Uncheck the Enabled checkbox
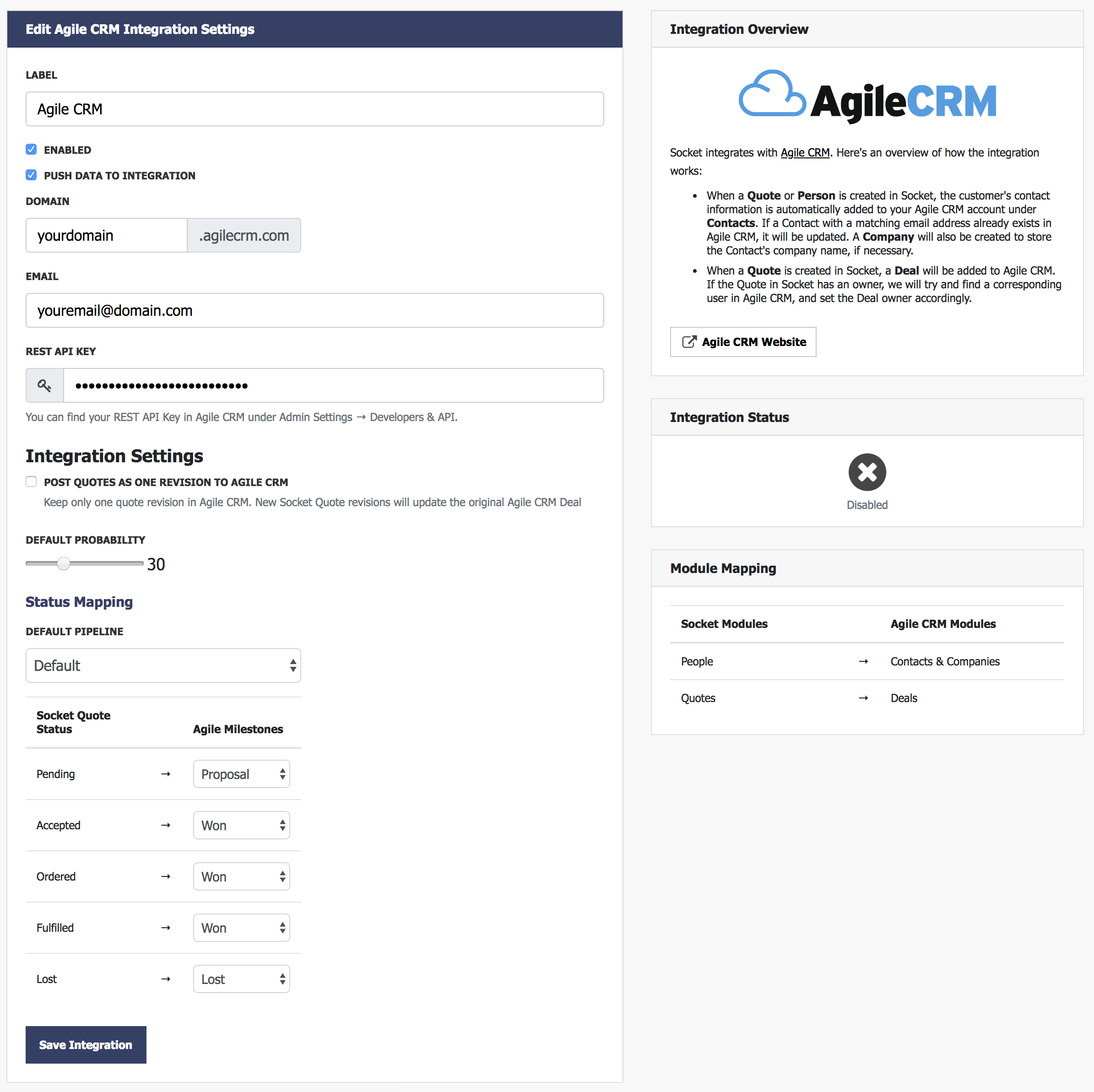The width and height of the screenshot is (1094, 1092). tap(31, 150)
